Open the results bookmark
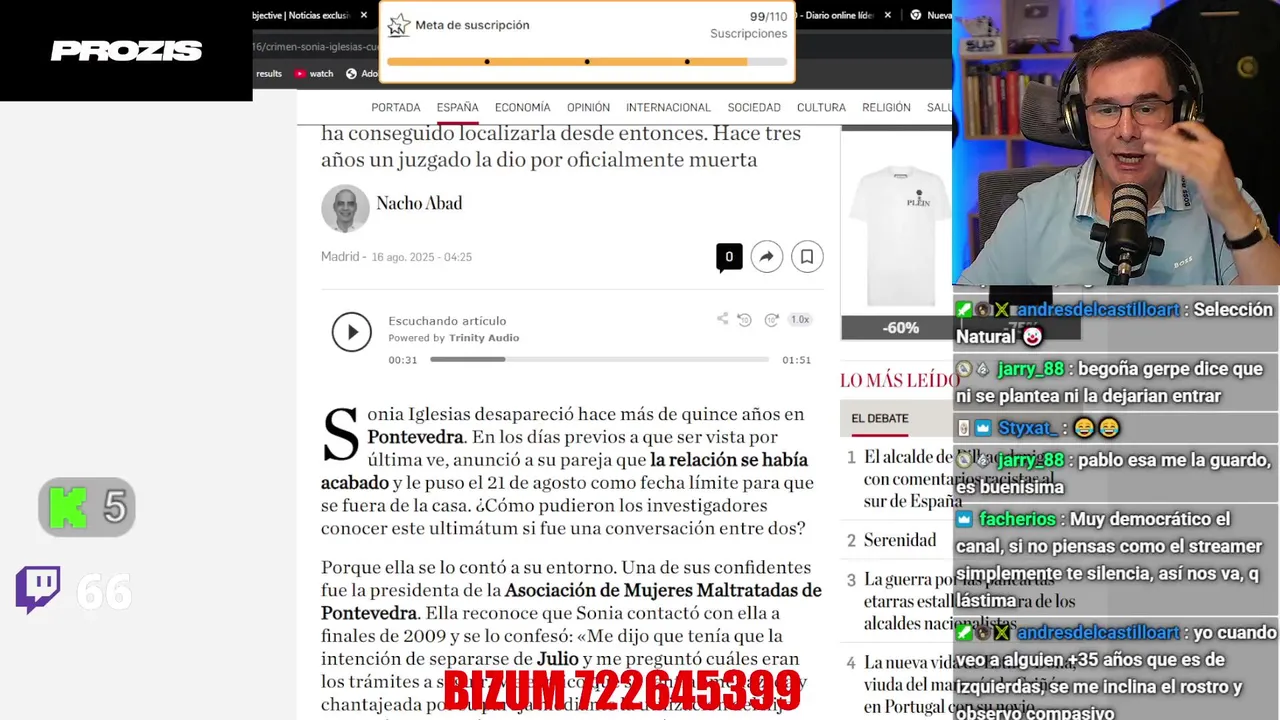This screenshot has height=720, width=1280. (269, 73)
